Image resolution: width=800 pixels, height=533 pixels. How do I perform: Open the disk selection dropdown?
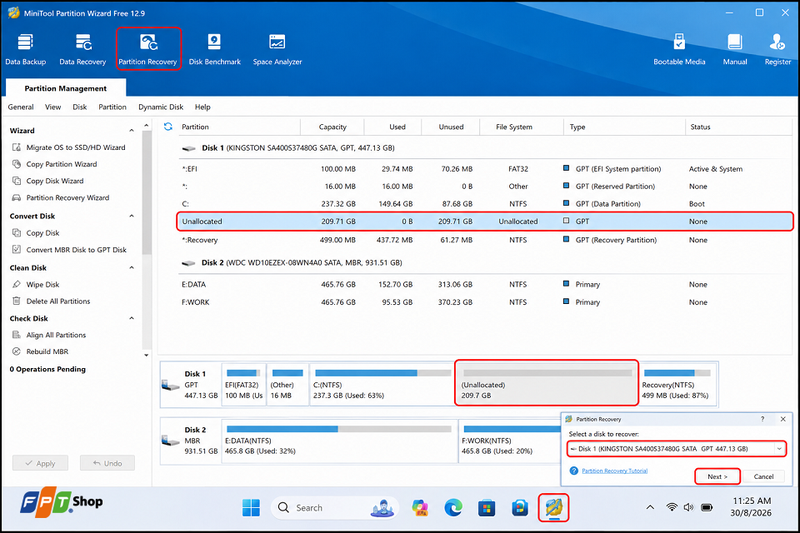[x=779, y=449]
